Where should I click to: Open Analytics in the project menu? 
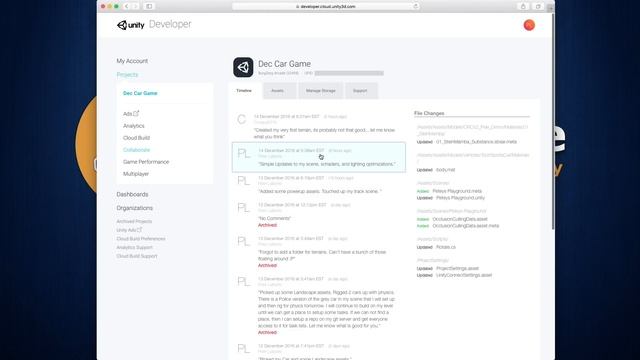[x=133, y=126]
